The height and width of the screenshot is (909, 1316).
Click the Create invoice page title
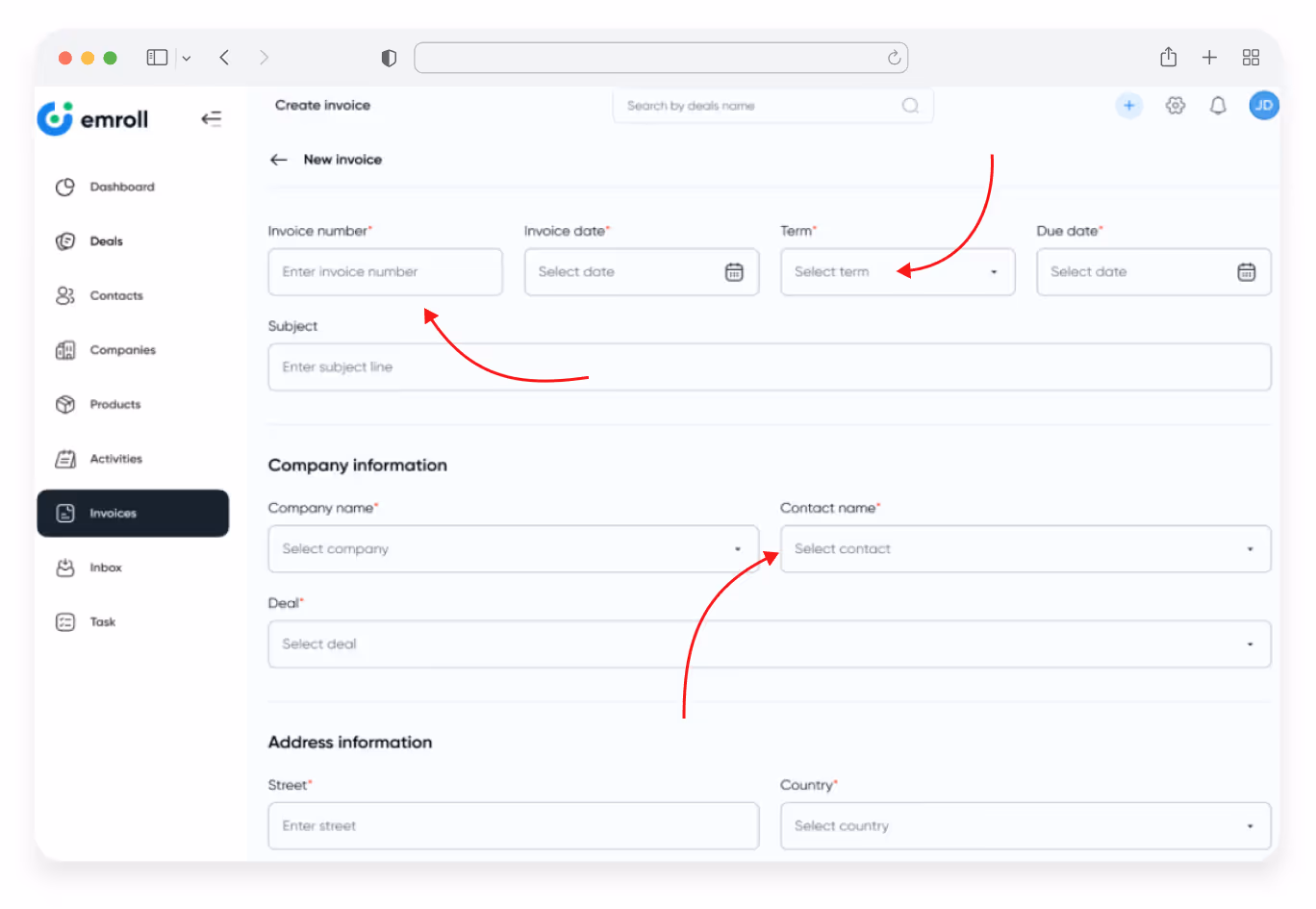pyautogui.click(x=322, y=106)
